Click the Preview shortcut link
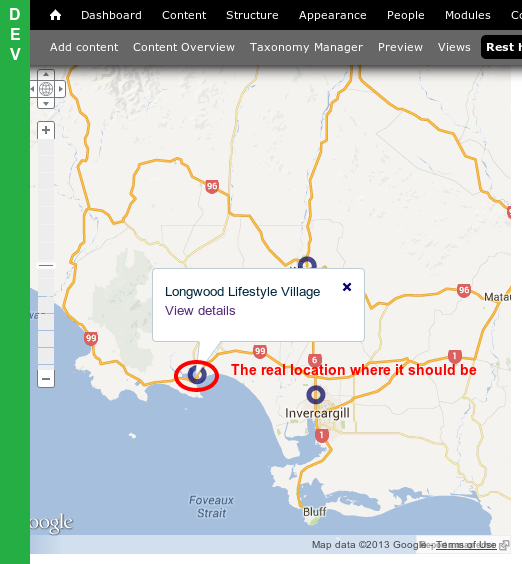This screenshot has width=522, height=564. click(x=400, y=47)
